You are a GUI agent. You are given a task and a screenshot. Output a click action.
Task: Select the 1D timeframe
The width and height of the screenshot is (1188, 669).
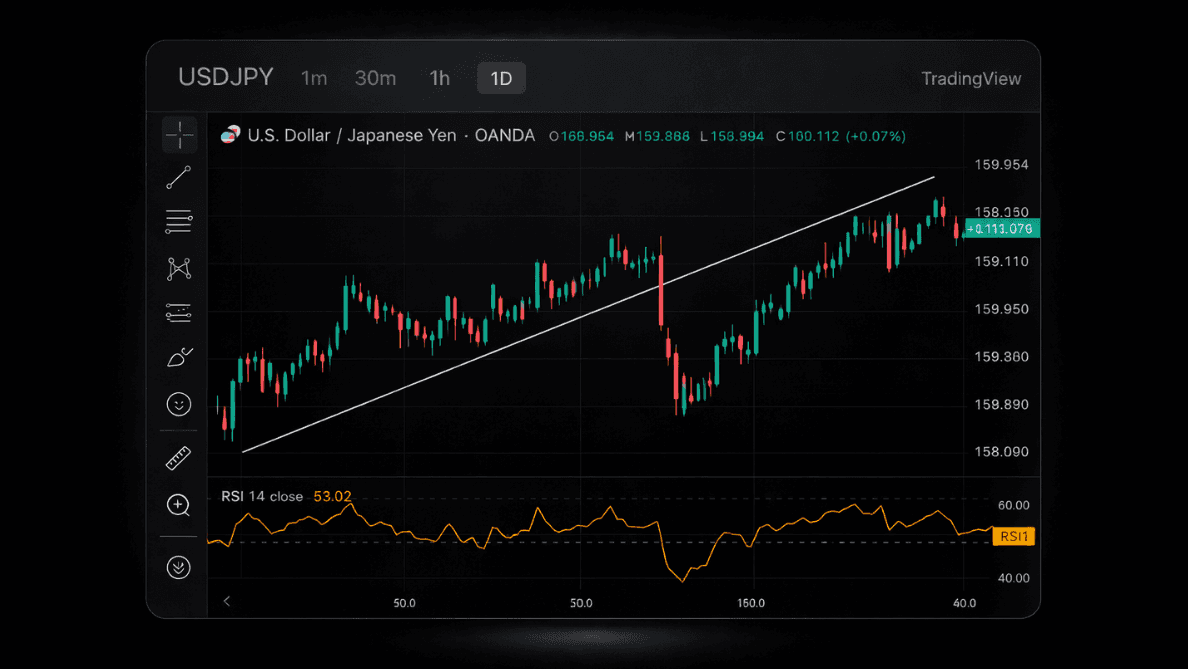coord(502,78)
